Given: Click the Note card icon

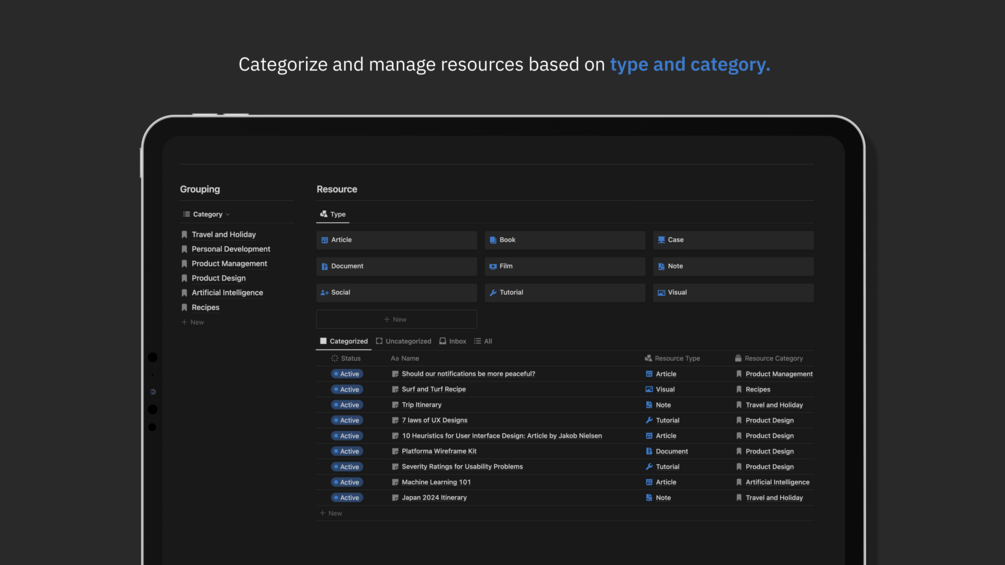Looking at the screenshot, I should click(661, 266).
